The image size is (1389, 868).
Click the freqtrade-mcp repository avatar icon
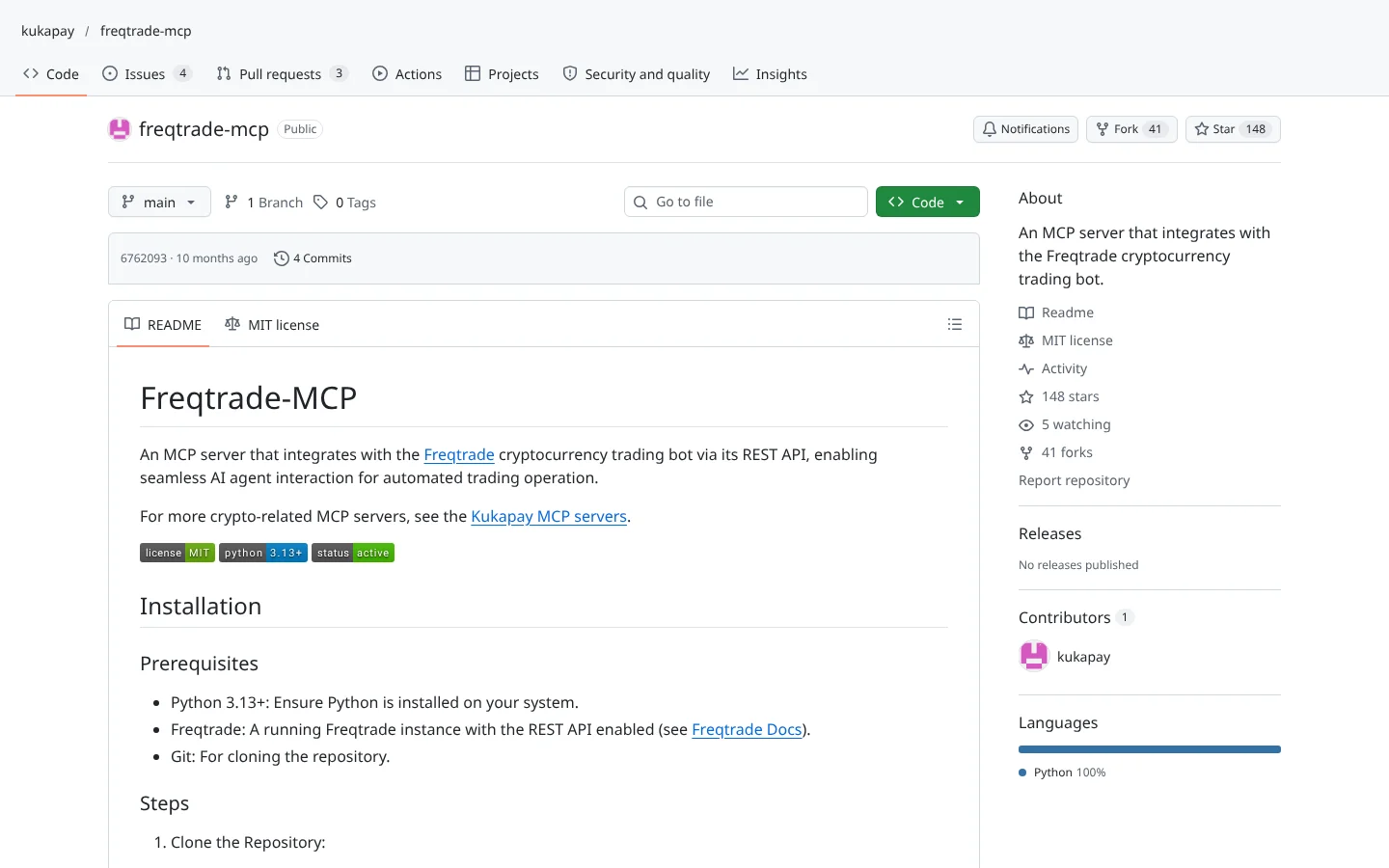coord(120,129)
